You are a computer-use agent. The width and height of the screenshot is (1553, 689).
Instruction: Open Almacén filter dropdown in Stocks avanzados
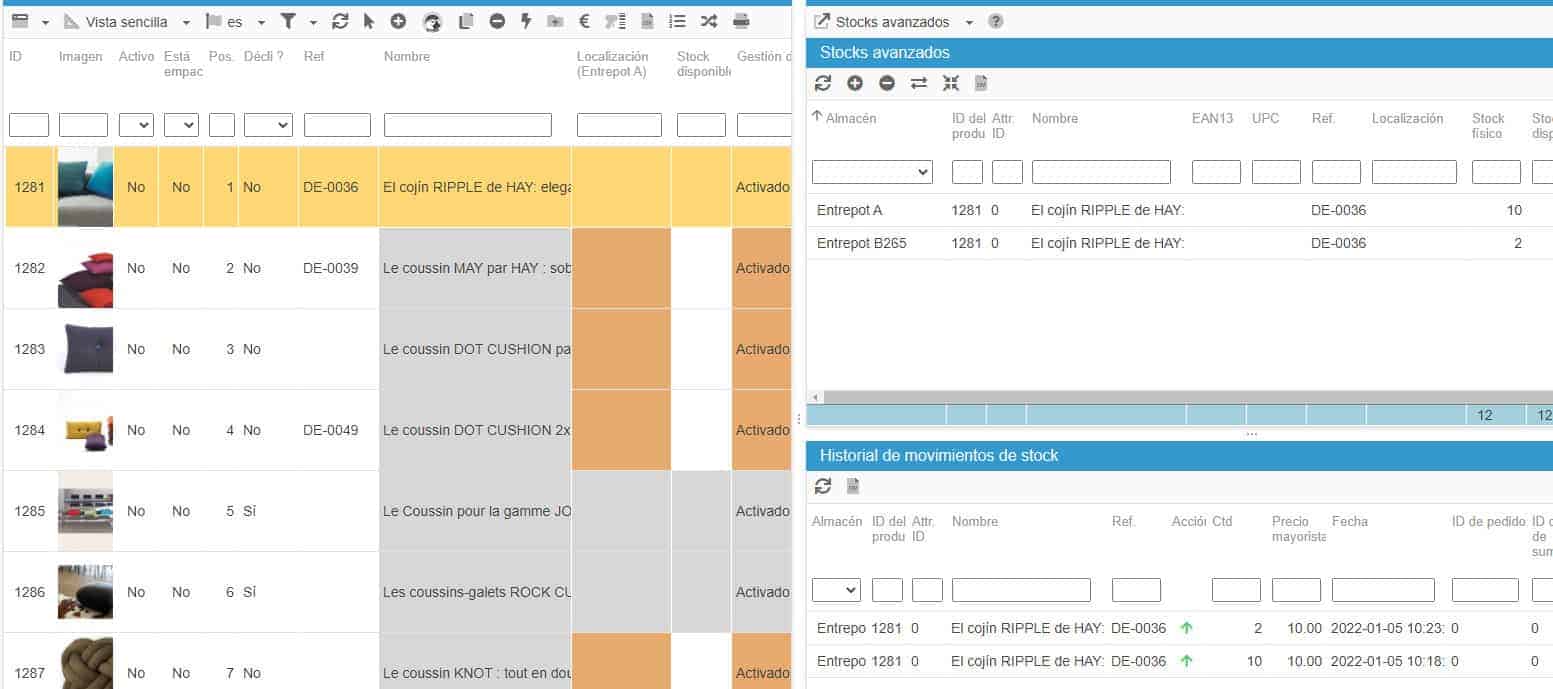click(x=872, y=172)
